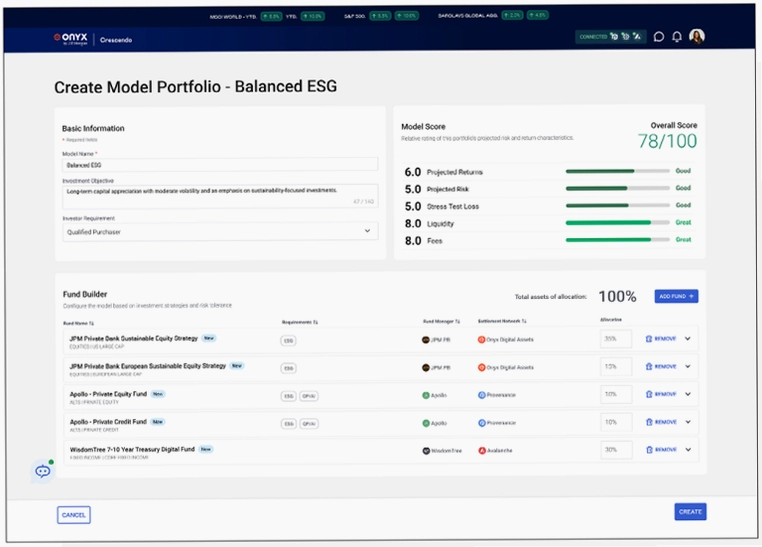Click ESG tag on European Sustainable Equity row
Image resolution: width=762 pixels, height=547 pixels.
288,368
